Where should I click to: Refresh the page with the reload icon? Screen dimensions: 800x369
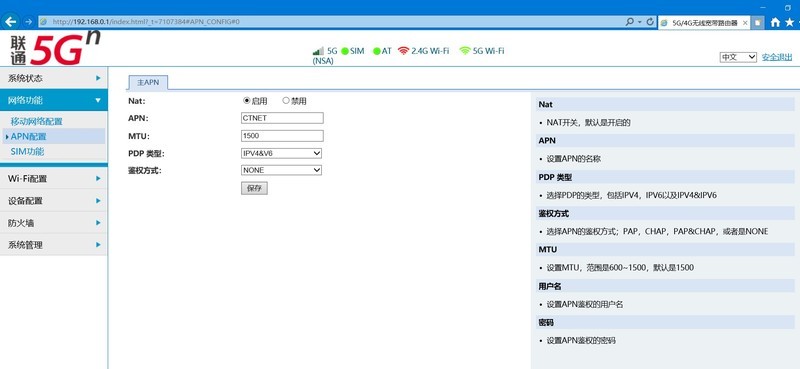(650, 22)
